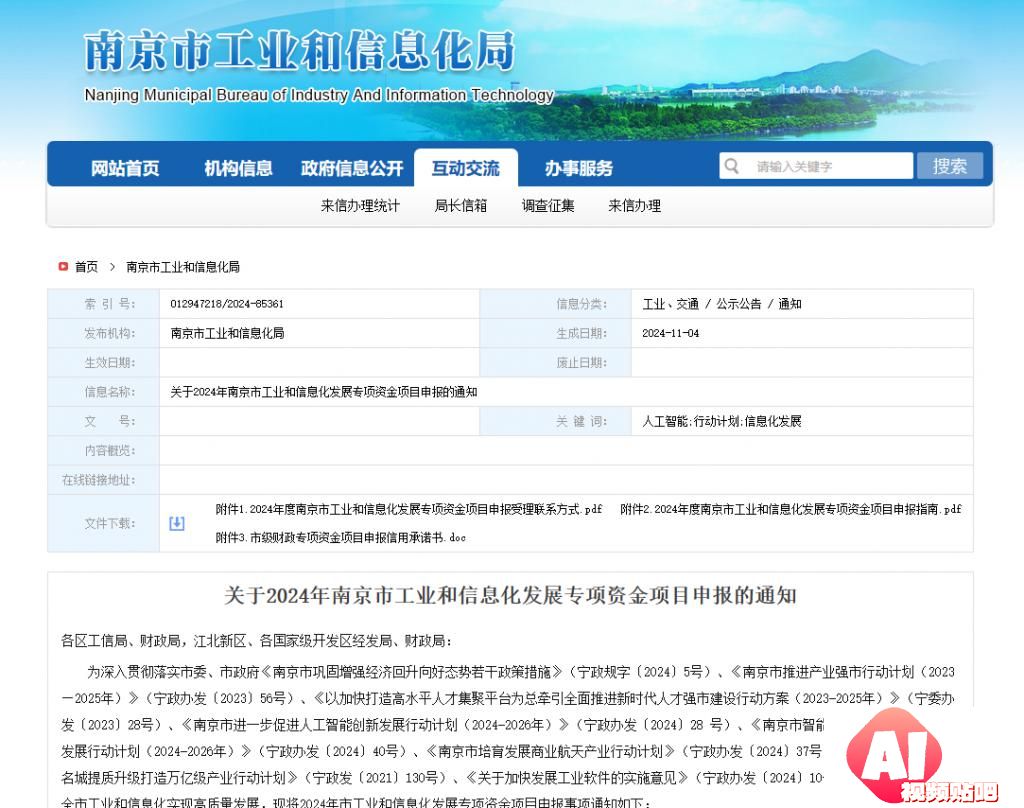Open 南京市工业和信息化局 breadcrumb link
1024x808 pixels.
click(x=183, y=267)
